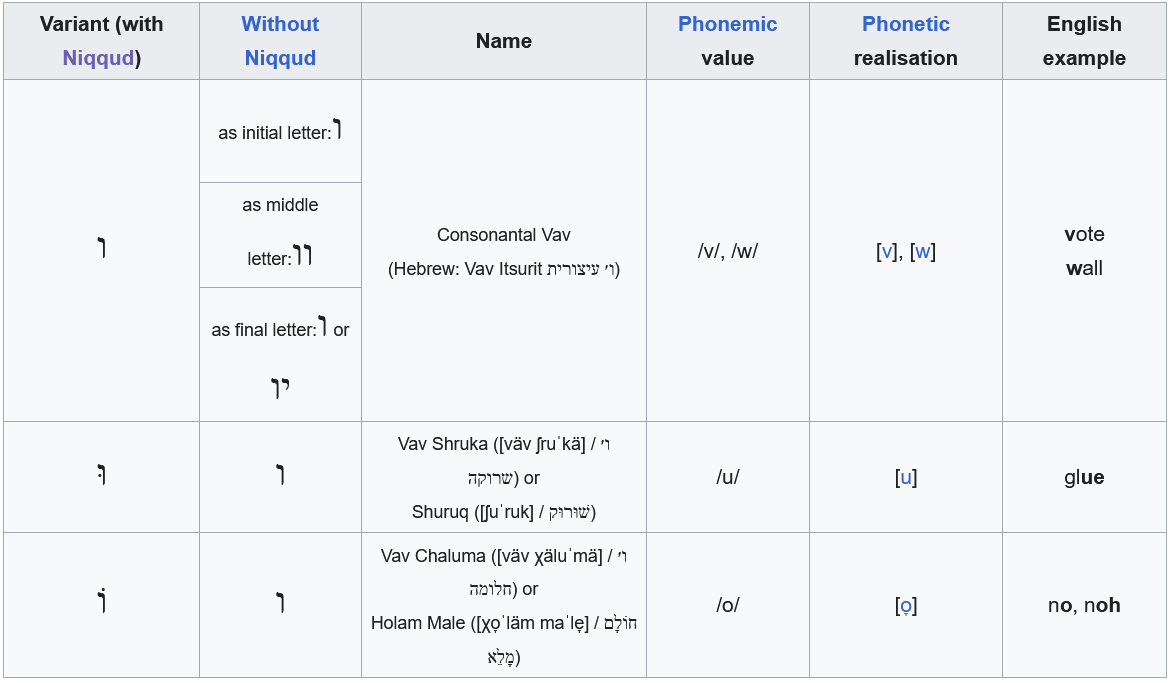Click the [w] phonetic symbol link
This screenshot has width=1174, height=683.
pyautogui.click(x=923, y=251)
